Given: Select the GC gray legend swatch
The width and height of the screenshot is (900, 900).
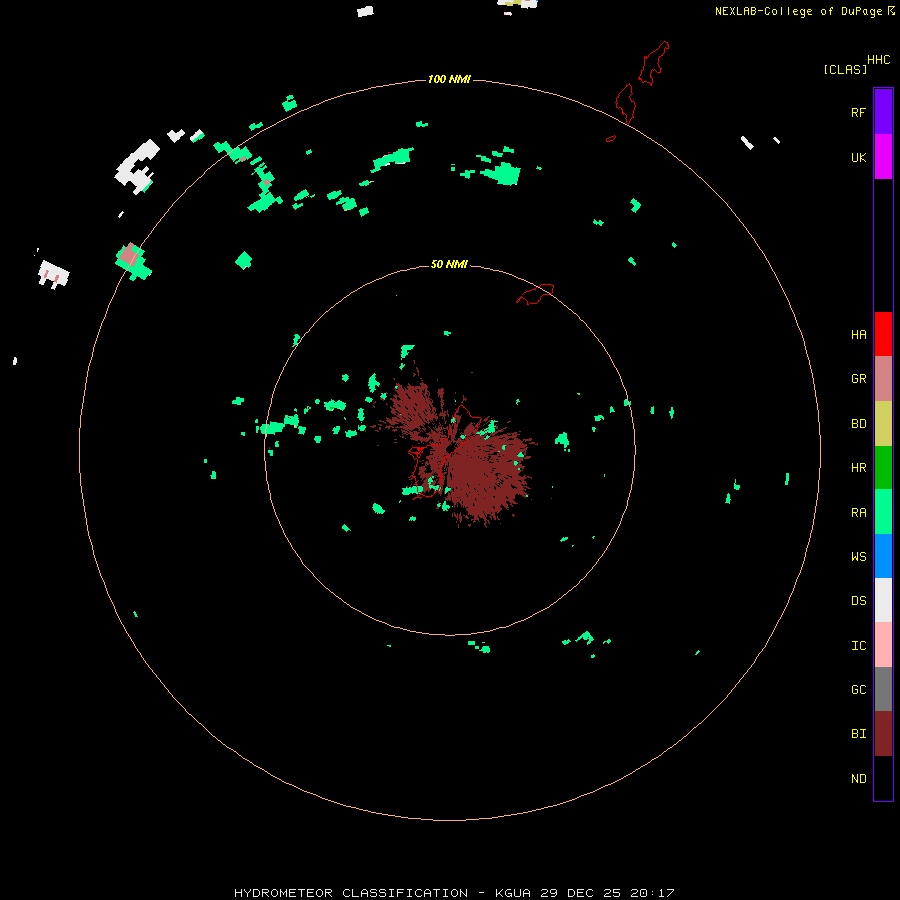Looking at the screenshot, I should pos(883,689).
